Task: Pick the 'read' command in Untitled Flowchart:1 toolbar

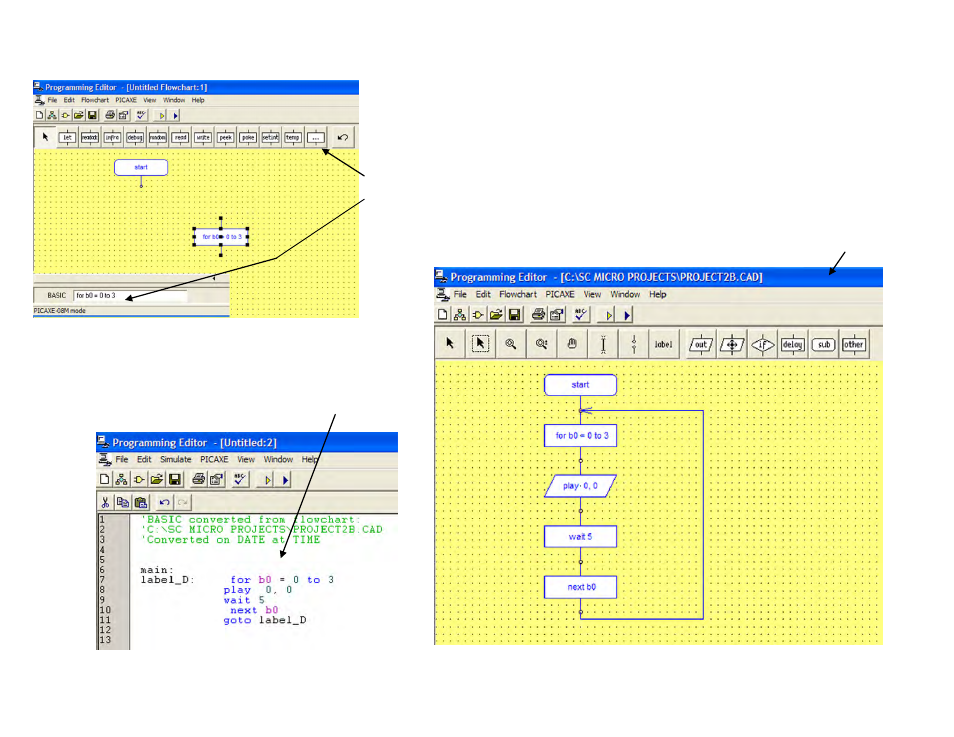Action: 180,138
